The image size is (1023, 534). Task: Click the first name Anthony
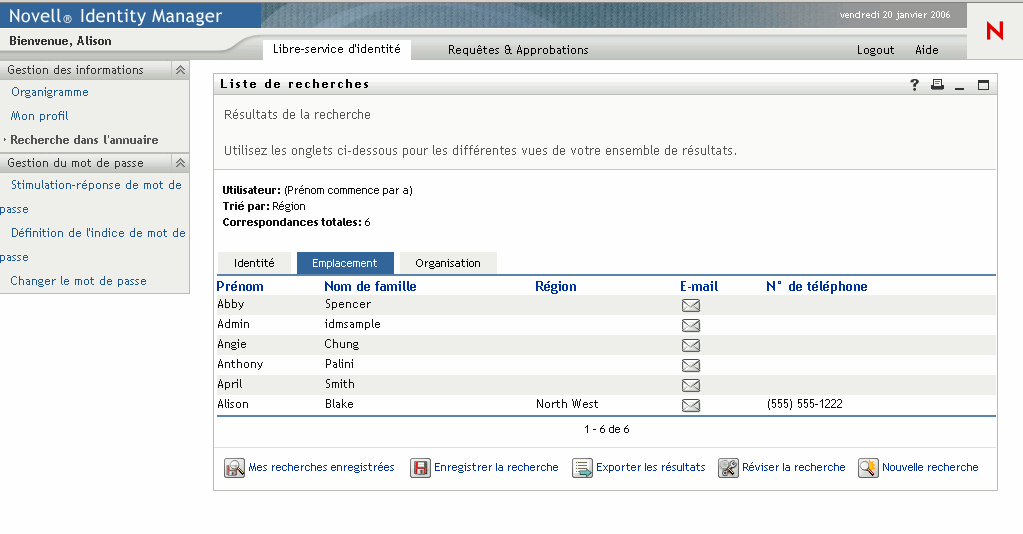(240, 364)
